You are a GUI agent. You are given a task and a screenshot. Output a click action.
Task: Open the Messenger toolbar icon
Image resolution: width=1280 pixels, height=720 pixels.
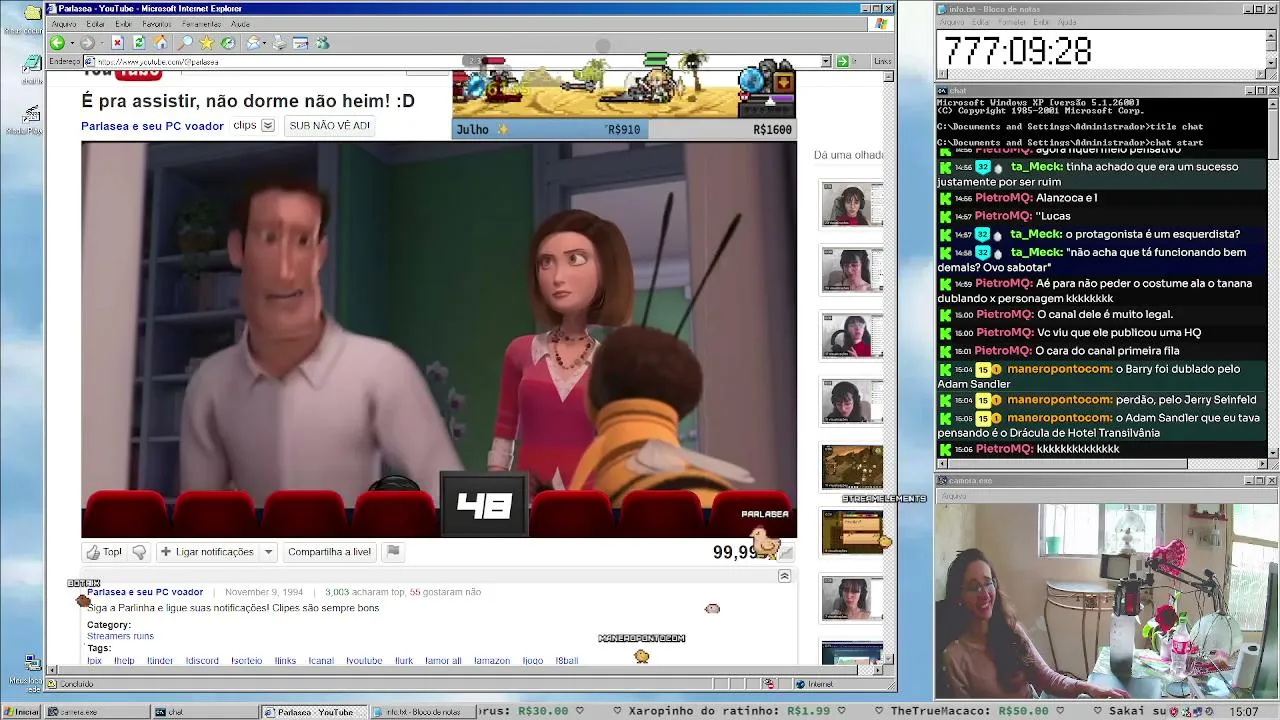[322, 43]
